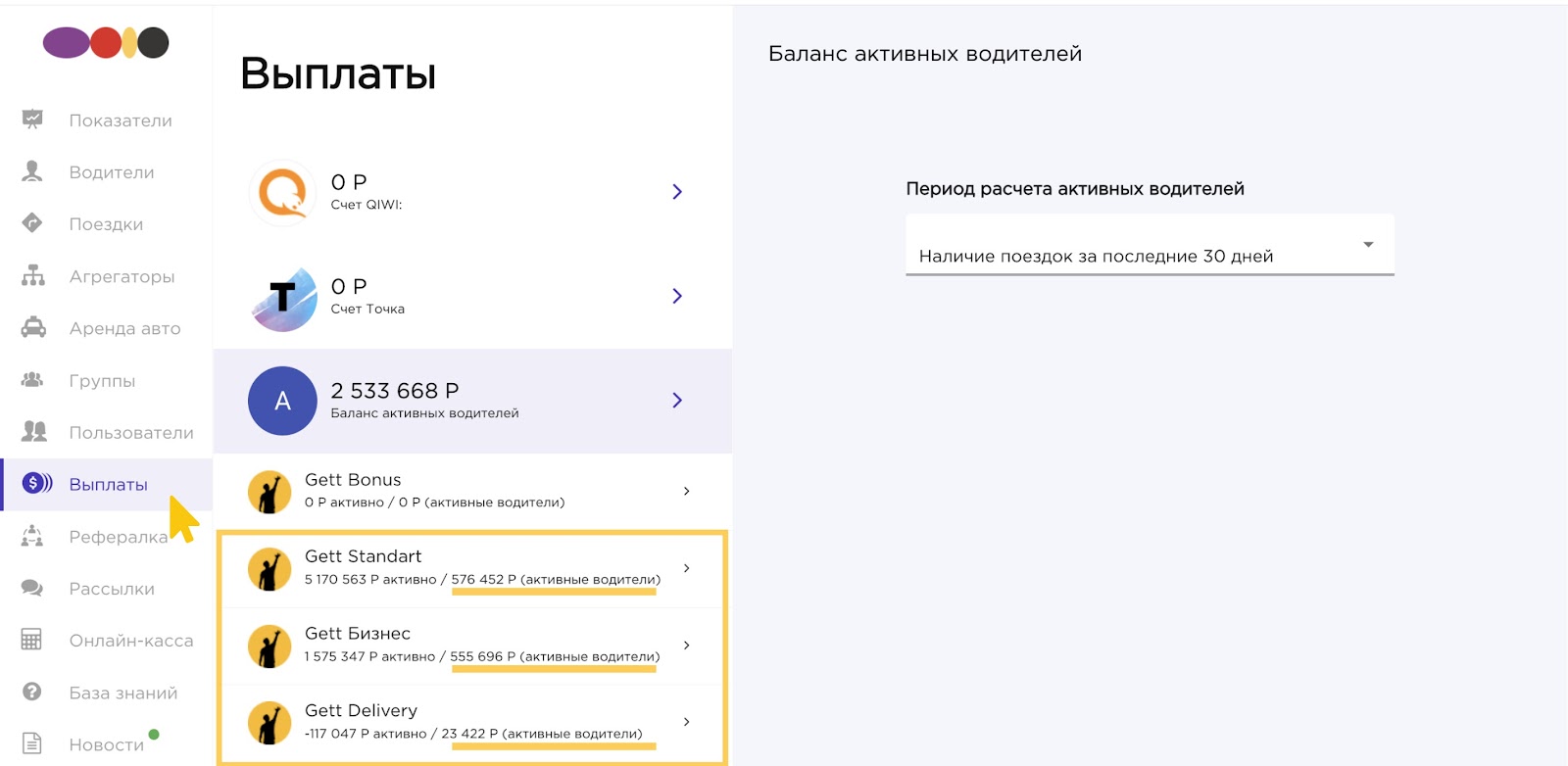The width and height of the screenshot is (1568, 766).
Task: Expand the Счет Точка chevron
Action: [x=677, y=296]
